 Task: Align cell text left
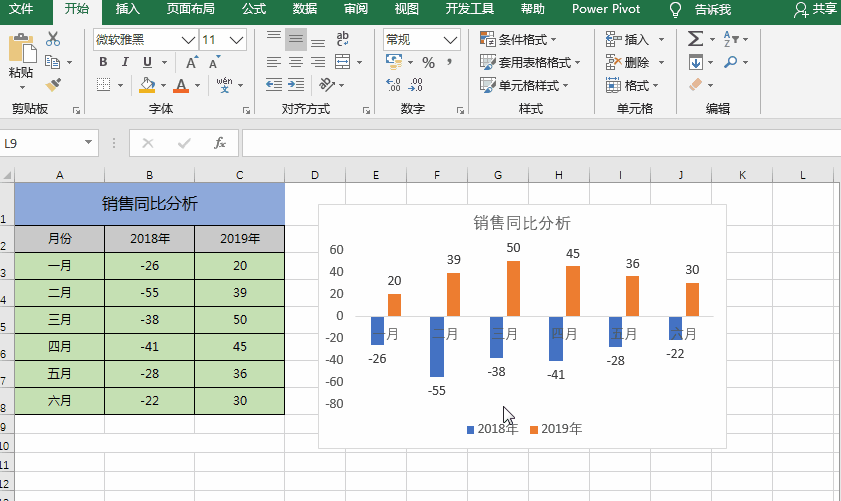coord(274,62)
